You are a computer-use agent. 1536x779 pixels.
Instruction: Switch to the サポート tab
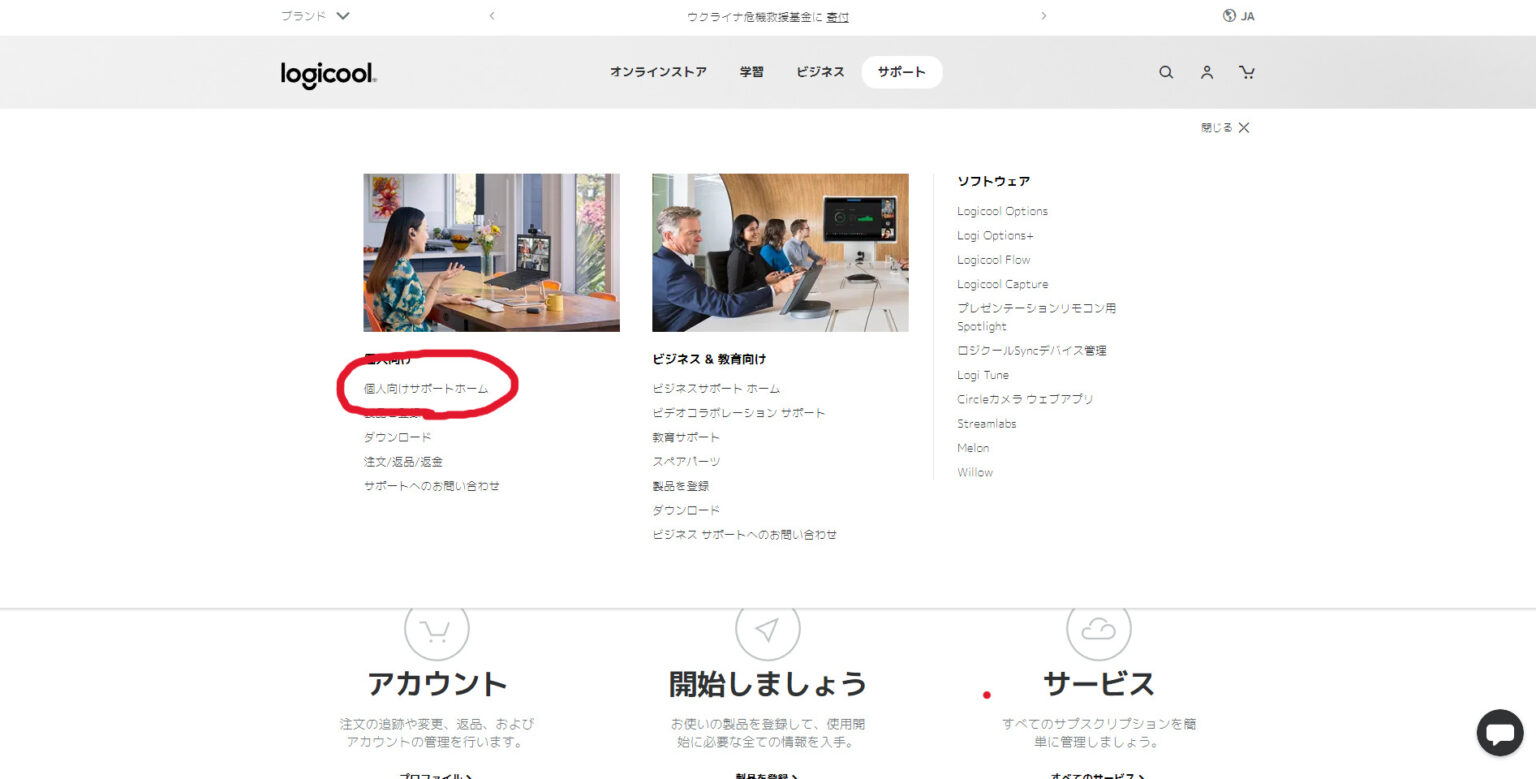coord(900,72)
